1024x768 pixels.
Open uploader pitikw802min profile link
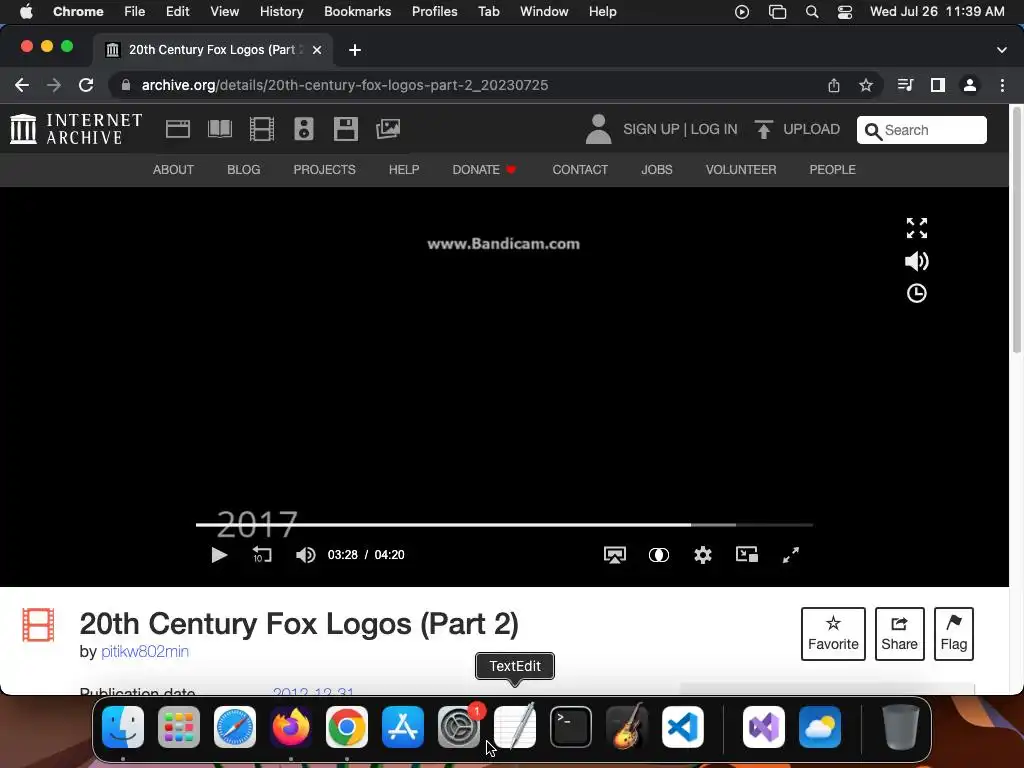point(145,652)
